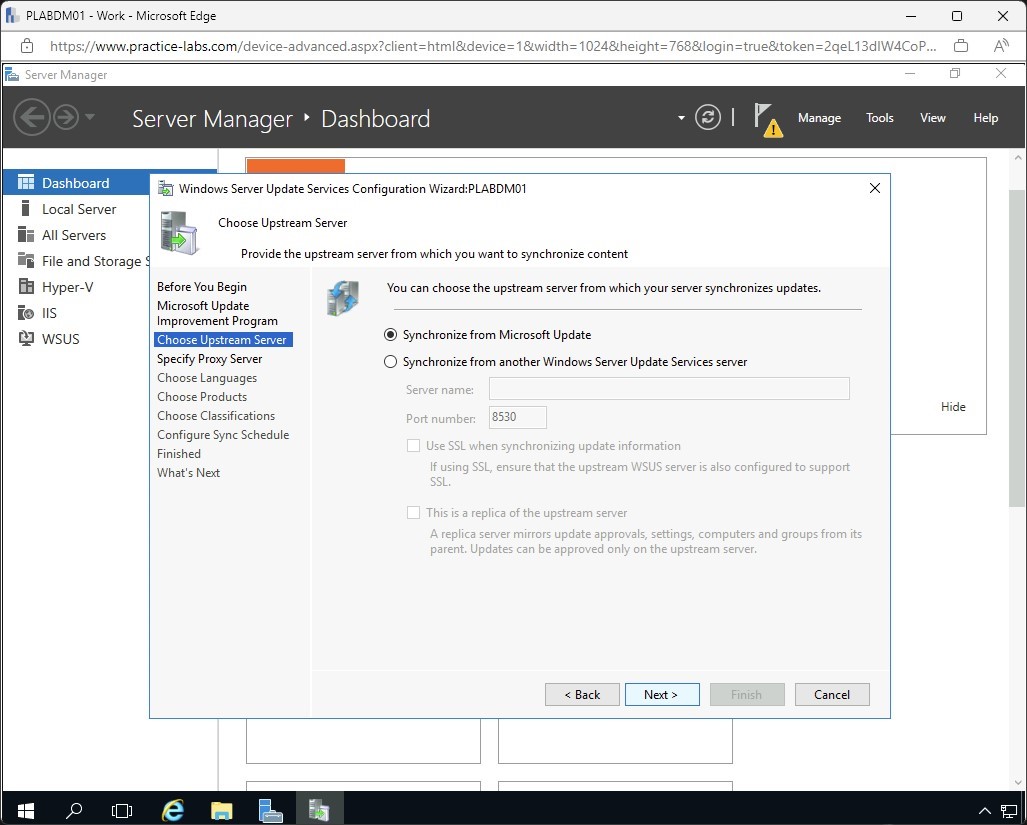The image size is (1027, 825).
Task: Click the Windows Start button
Action: 26,809
